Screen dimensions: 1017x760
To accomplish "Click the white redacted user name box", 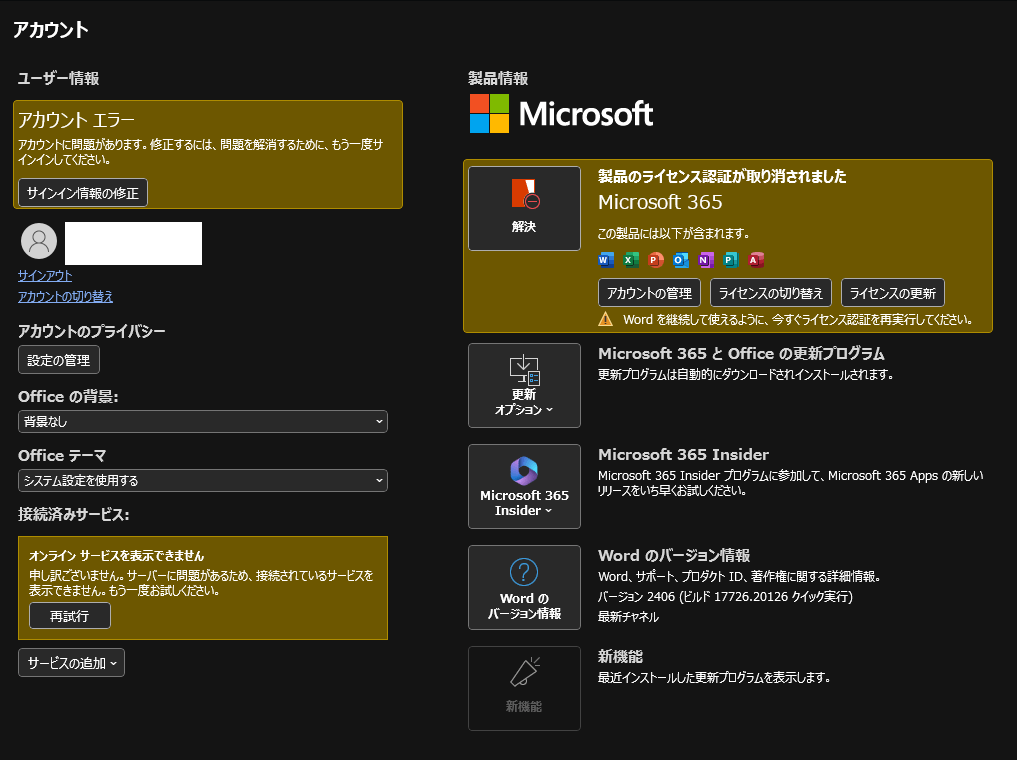I will [x=134, y=243].
